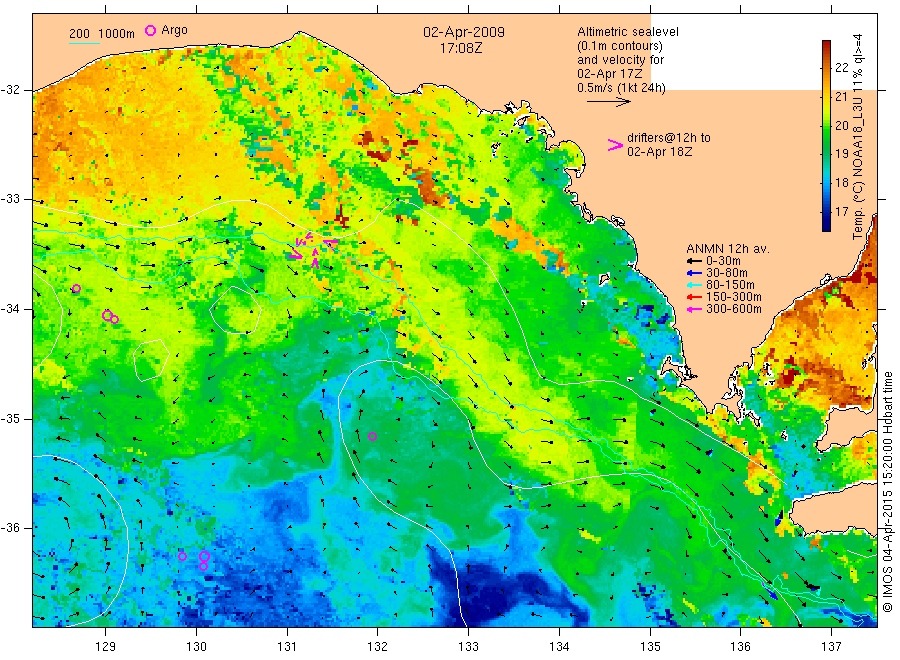The width and height of the screenshot is (900, 660).
Task: Click the magenta drifters legend arrowhead
Action: (x=615, y=145)
